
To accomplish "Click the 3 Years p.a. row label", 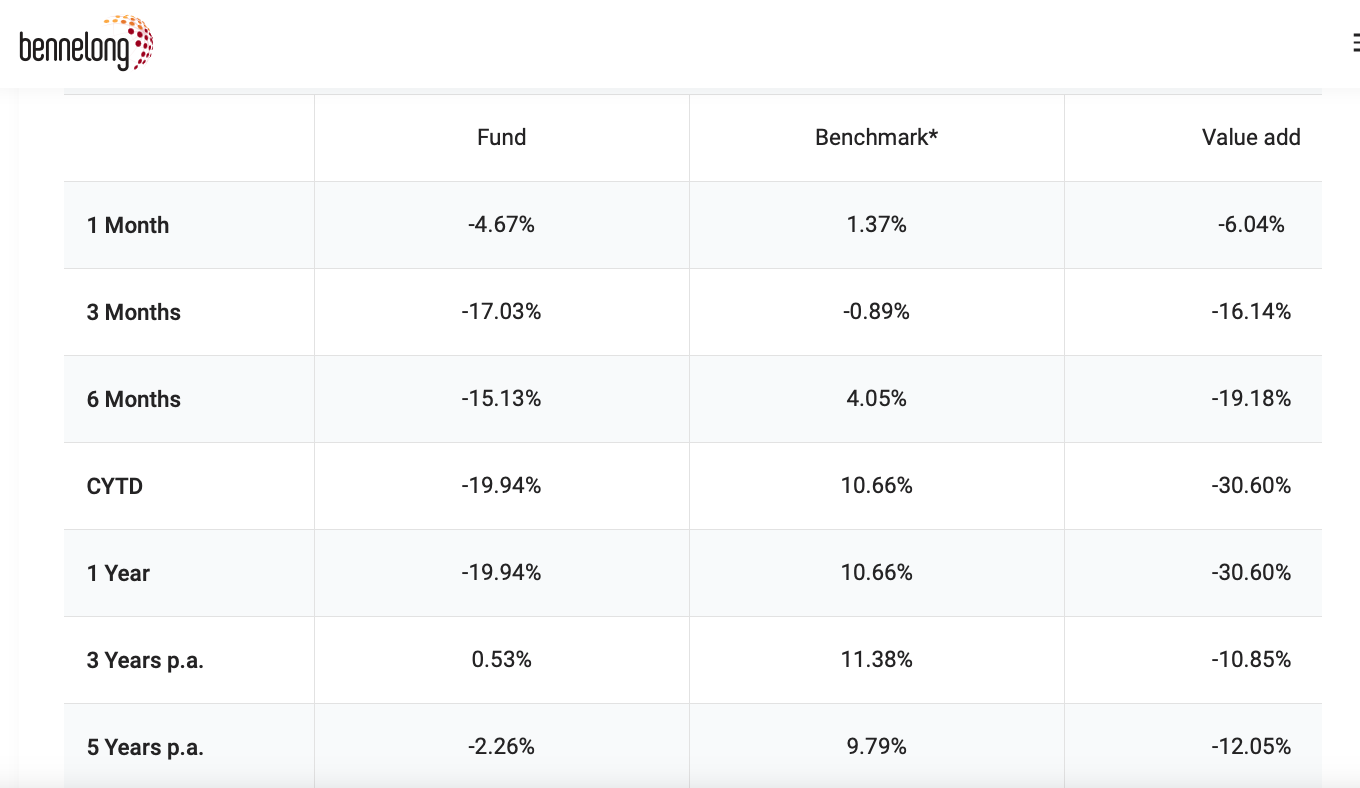I will [x=145, y=660].
